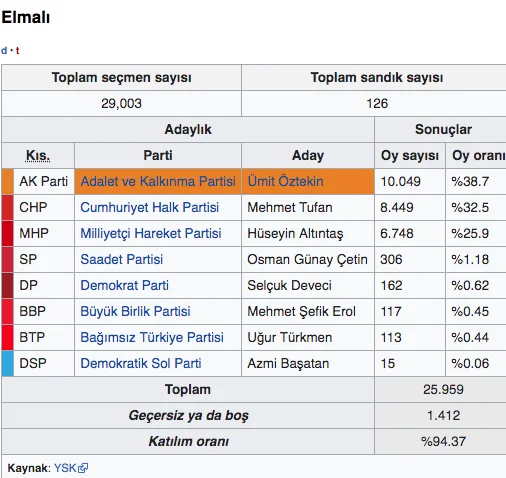Viewport: 506px width, 478px height.
Task: Open Demokrat Parti link
Action: click(125, 285)
